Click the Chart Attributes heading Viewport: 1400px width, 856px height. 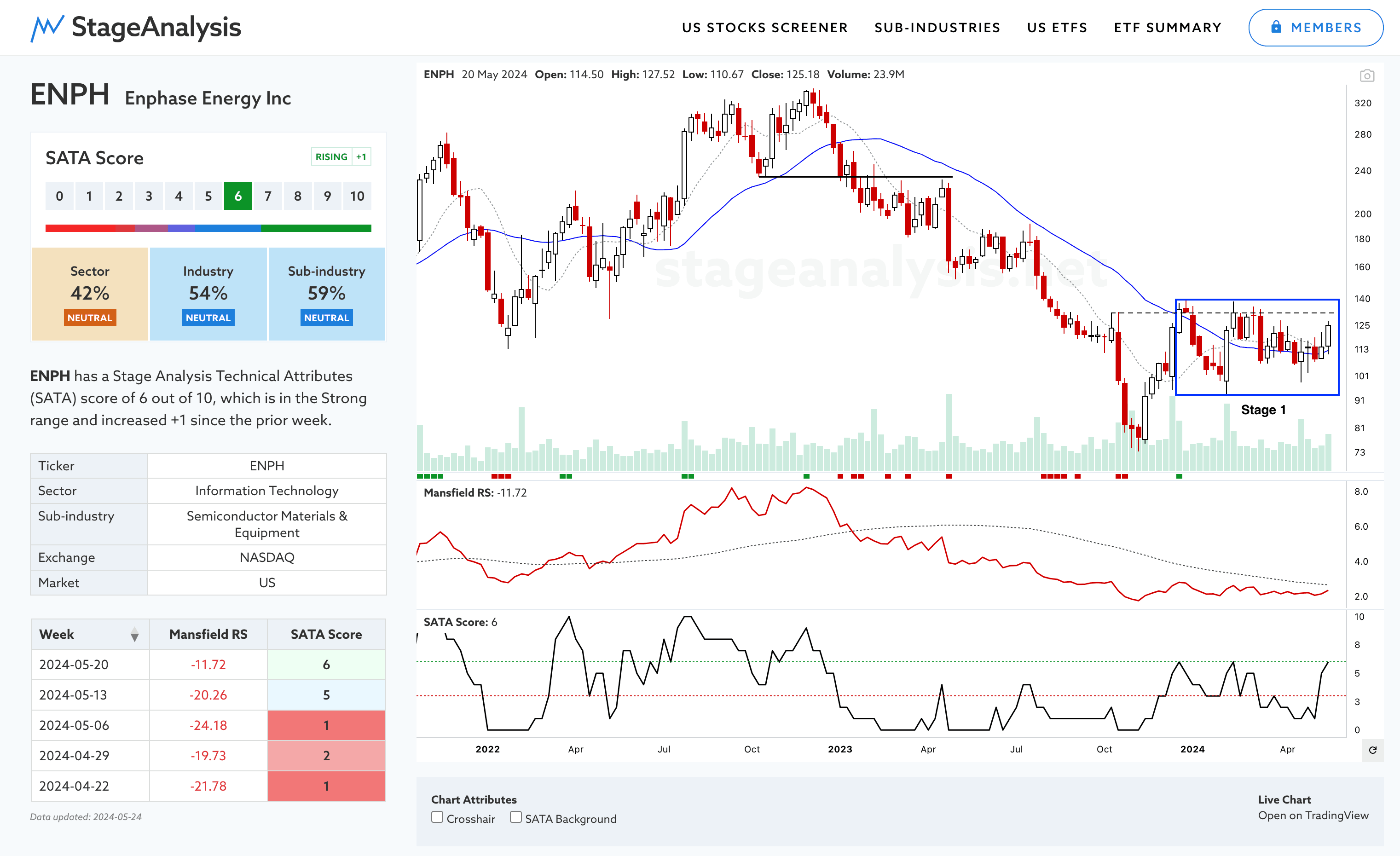pyautogui.click(x=474, y=799)
